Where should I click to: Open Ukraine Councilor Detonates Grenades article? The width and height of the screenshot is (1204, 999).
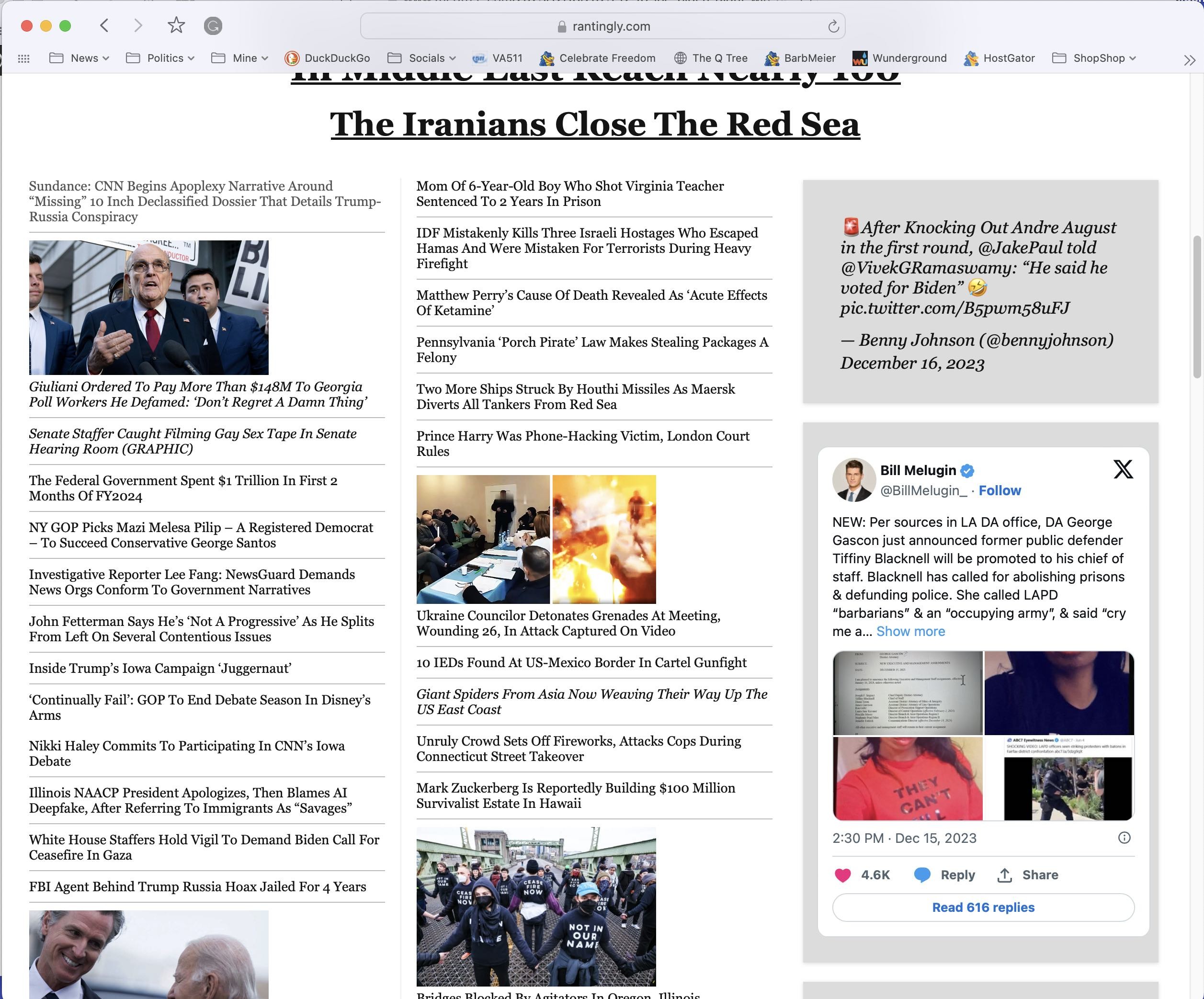coord(568,624)
